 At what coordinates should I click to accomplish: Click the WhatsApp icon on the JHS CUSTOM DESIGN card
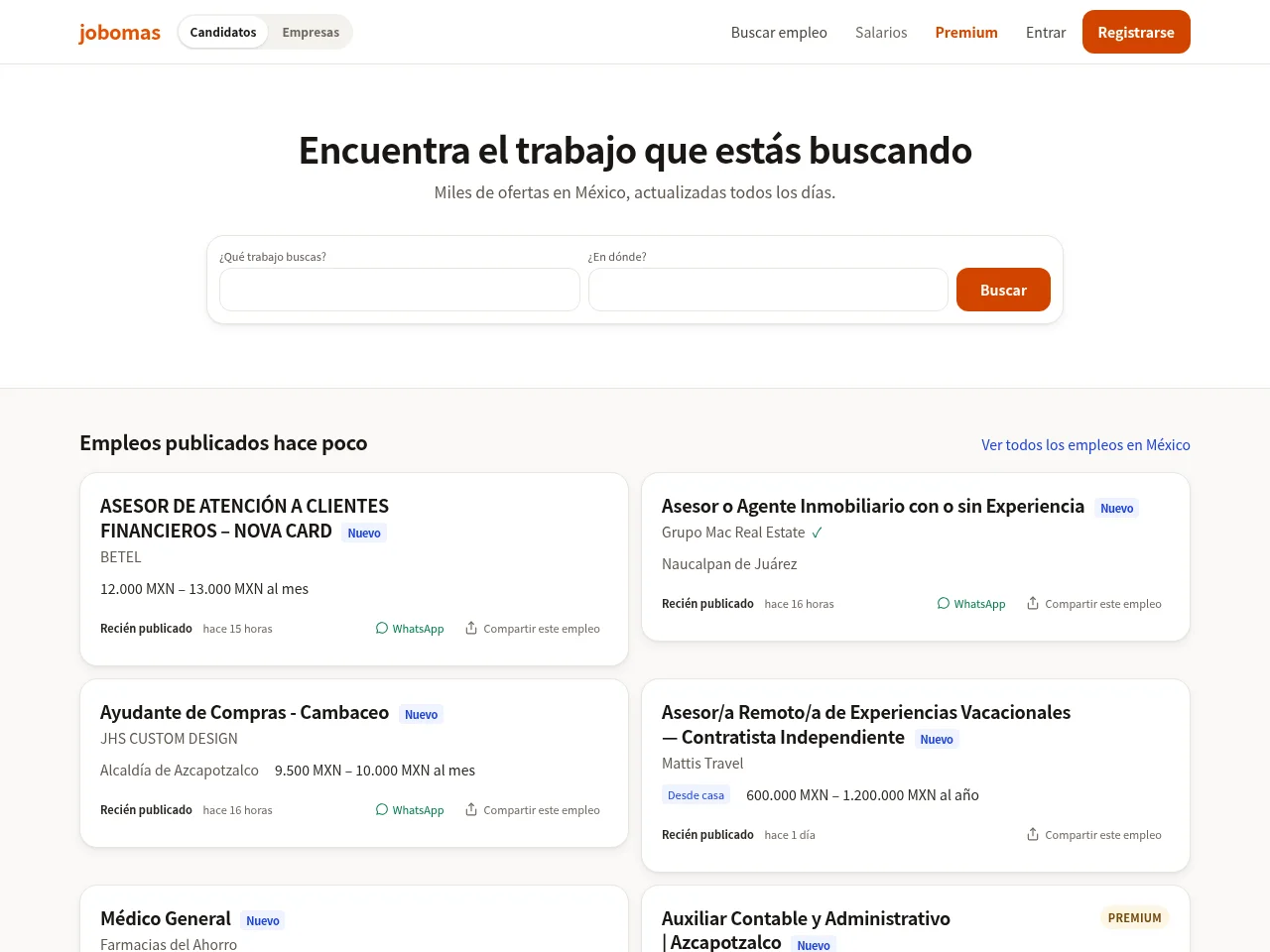tap(382, 809)
